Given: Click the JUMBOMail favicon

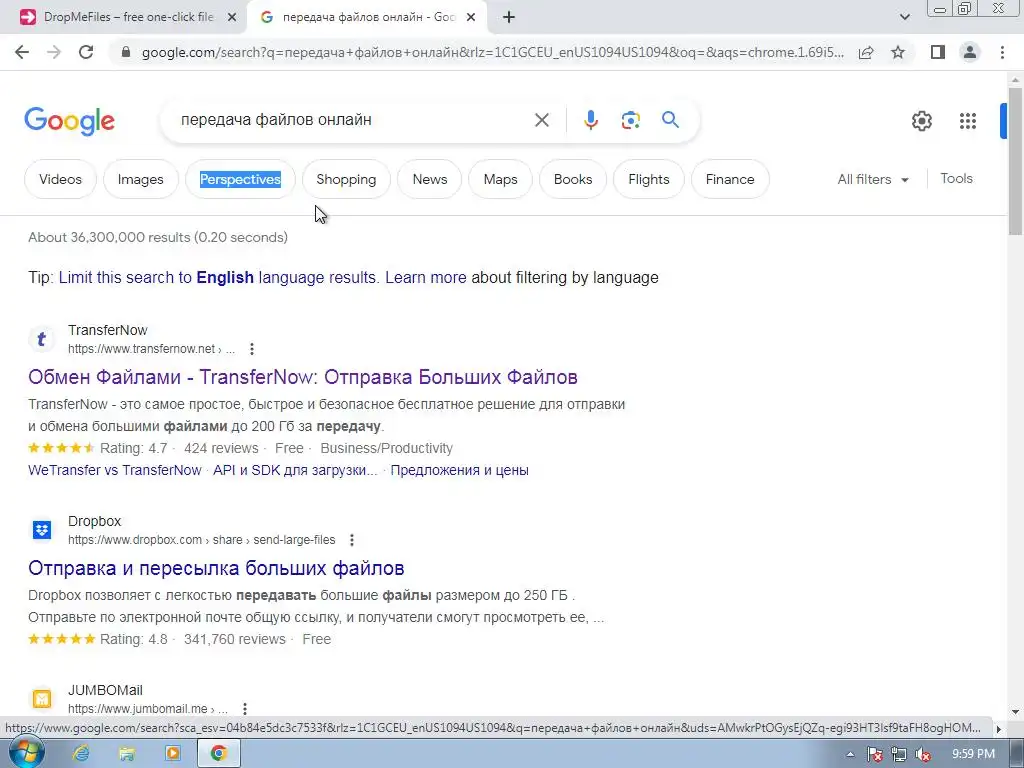Looking at the screenshot, I should pyautogui.click(x=42, y=699).
